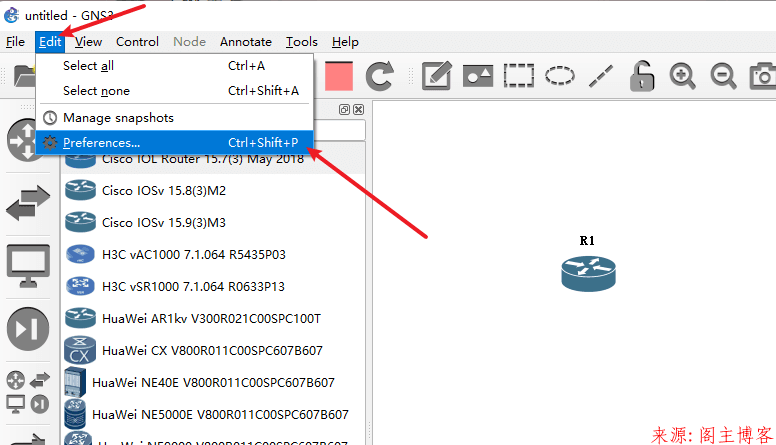Choose Select none menu entry
Image resolution: width=776 pixels, height=445 pixels.
(174, 91)
